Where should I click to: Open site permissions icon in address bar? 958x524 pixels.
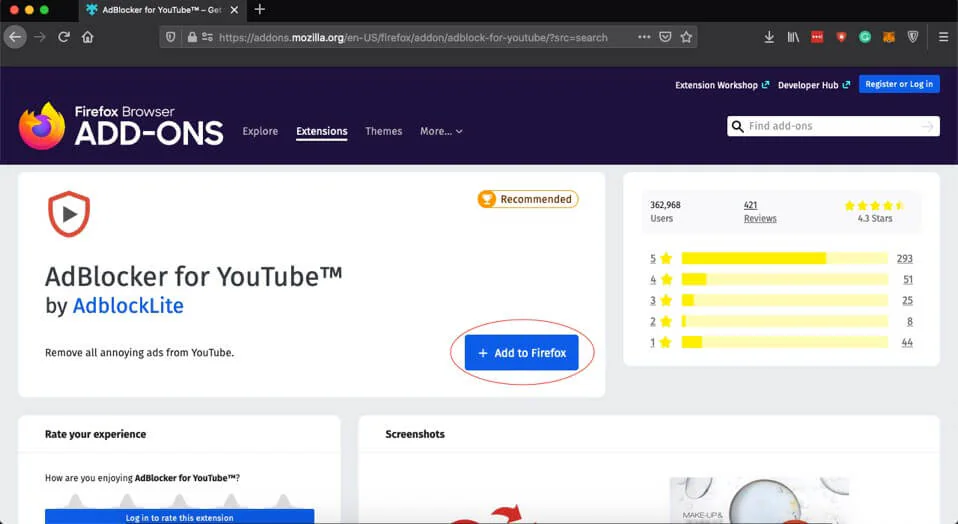click(x=208, y=37)
